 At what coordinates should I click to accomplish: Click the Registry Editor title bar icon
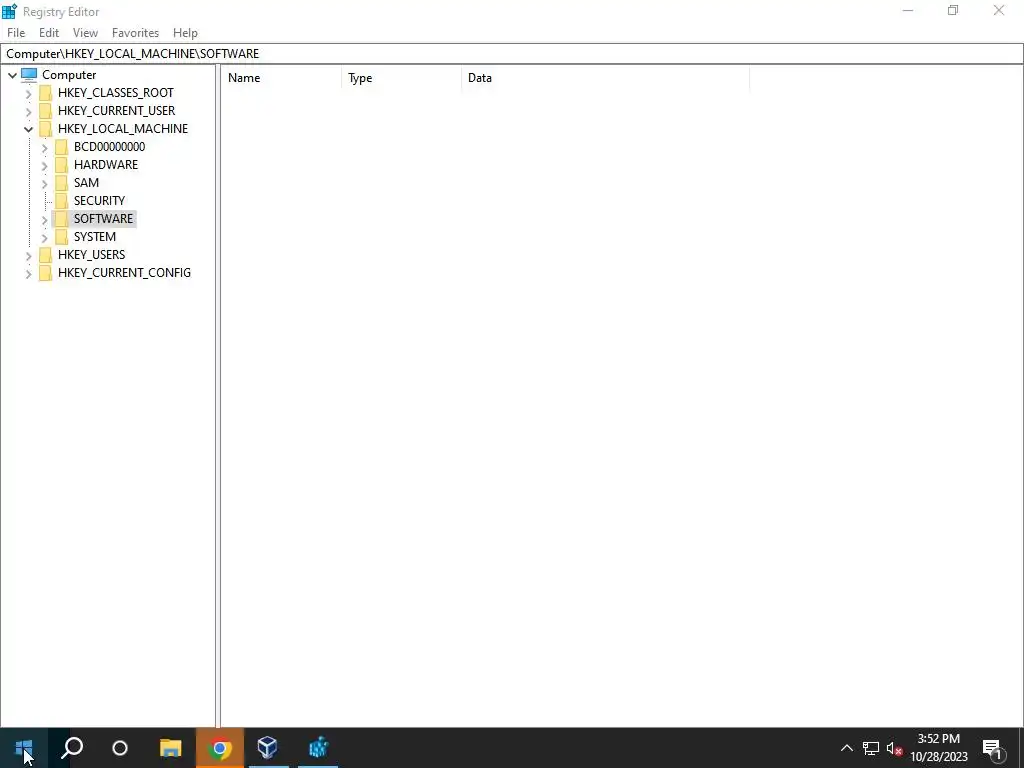click(x=9, y=11)
